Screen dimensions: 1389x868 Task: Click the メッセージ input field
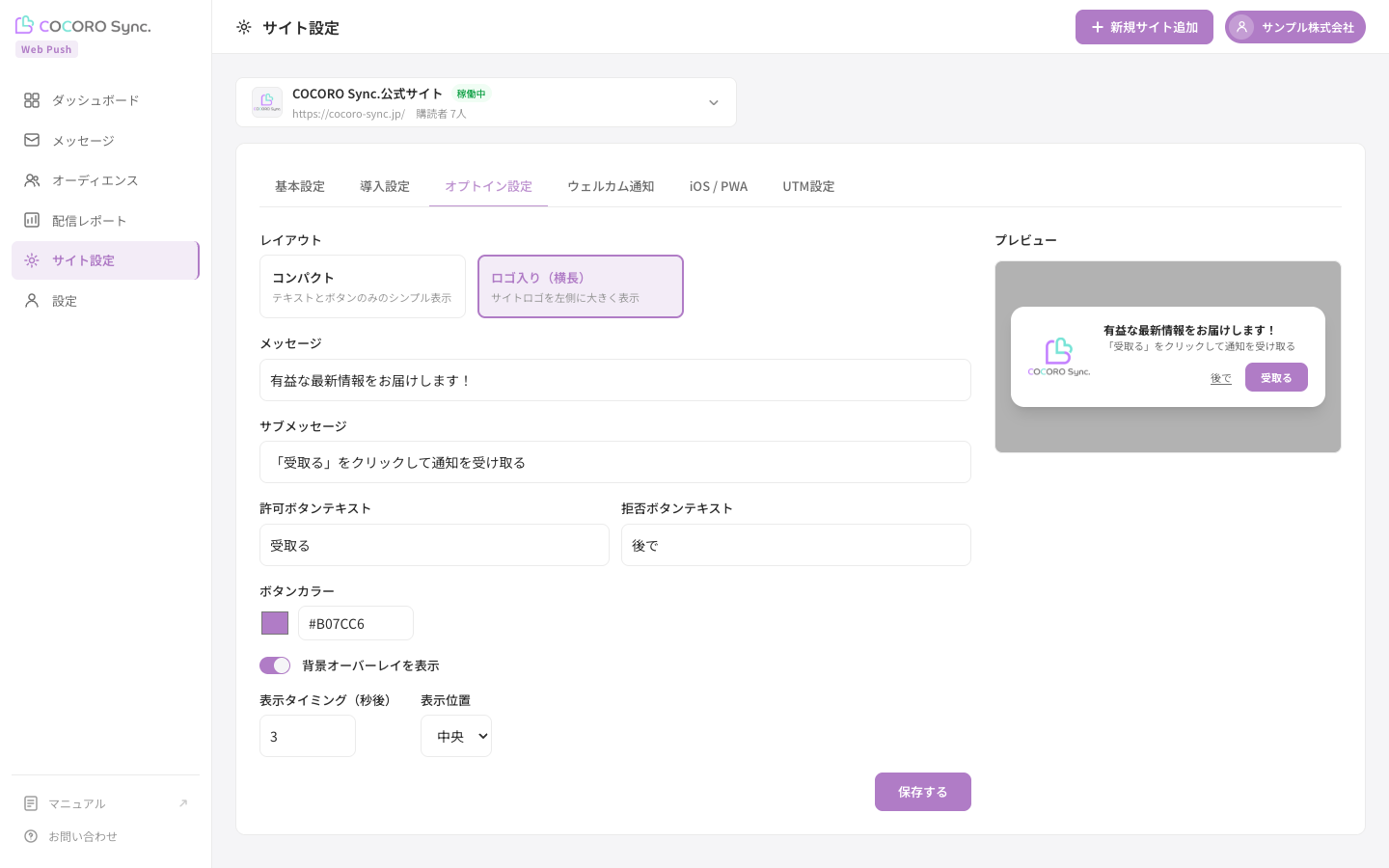click(615, 380)
